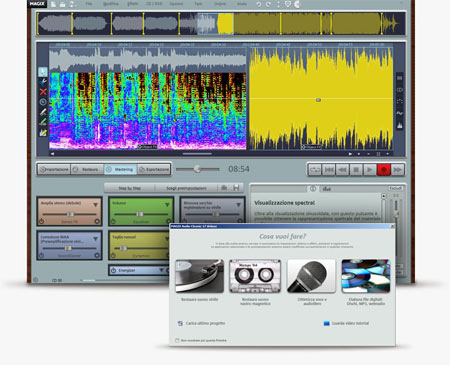
Task: Click the blue RIAA module slider handle
Action: point(68,248)
